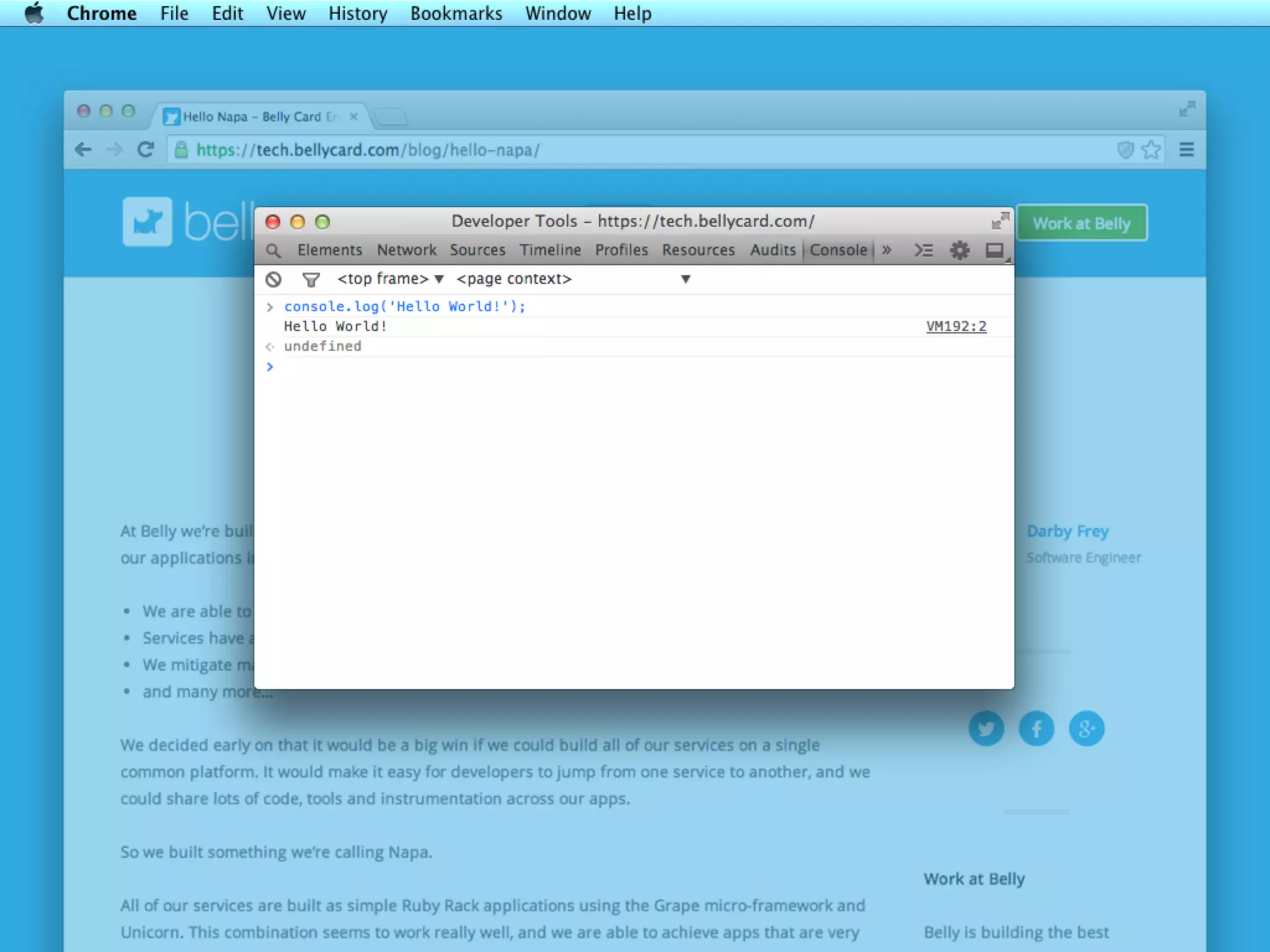Image resolution: width=1270 pixels, height=952 pixels.
Task: Switch to the Network panel
Action: coord(407,250)
